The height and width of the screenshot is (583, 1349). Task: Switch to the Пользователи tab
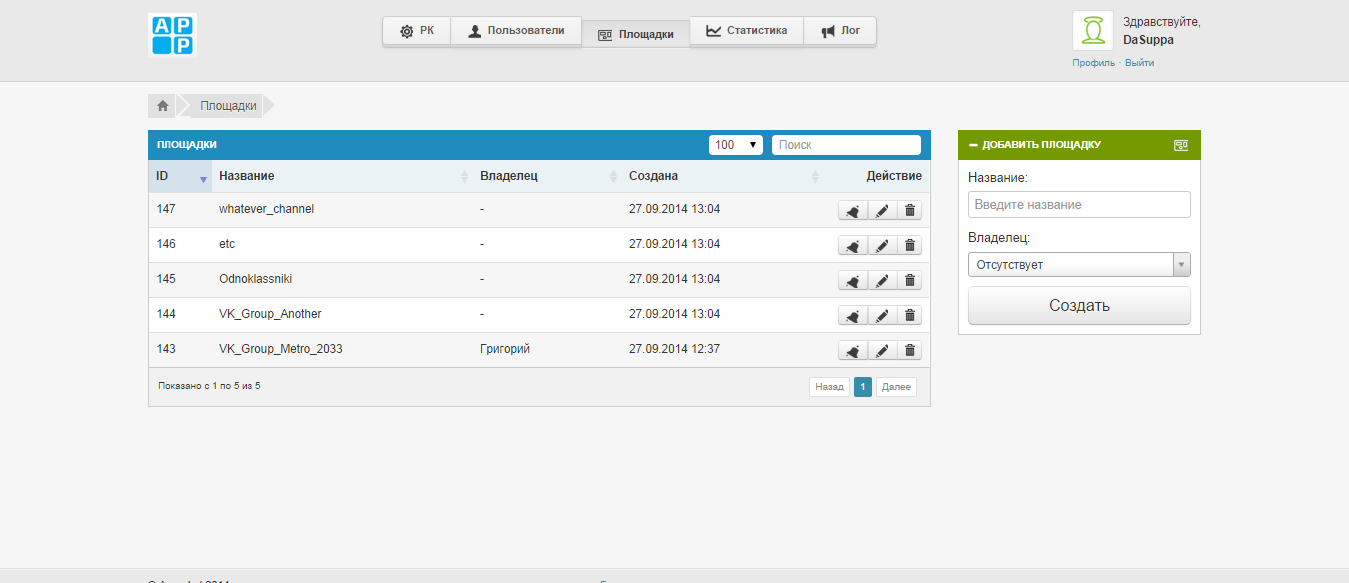coord(516,31)
